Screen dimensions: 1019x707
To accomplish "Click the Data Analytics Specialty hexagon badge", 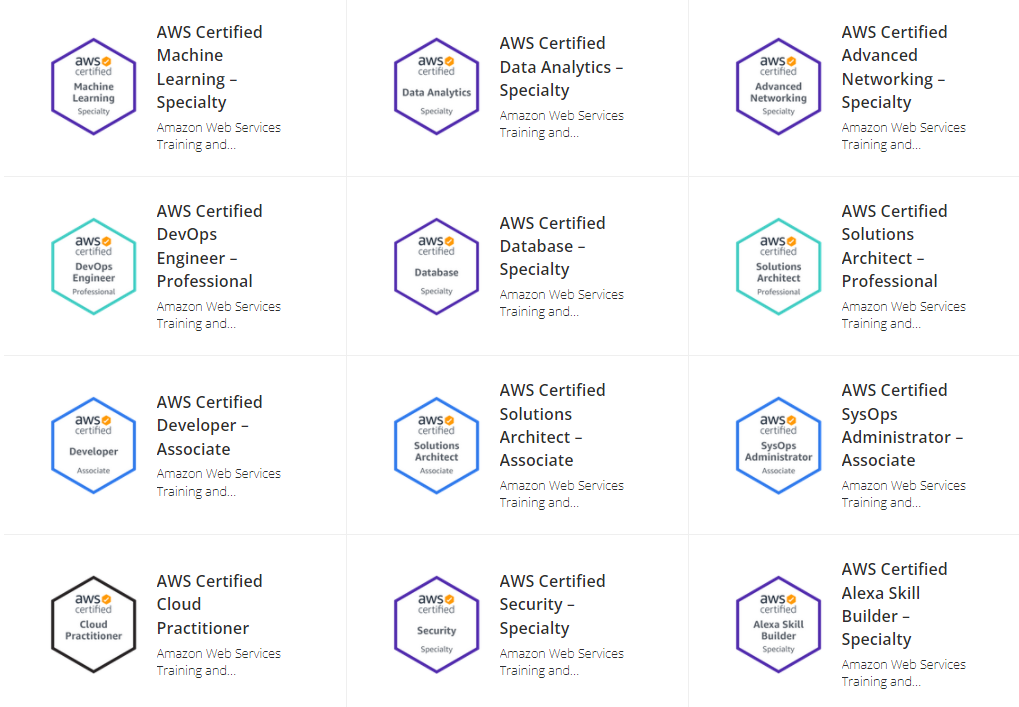I will 436,87.
